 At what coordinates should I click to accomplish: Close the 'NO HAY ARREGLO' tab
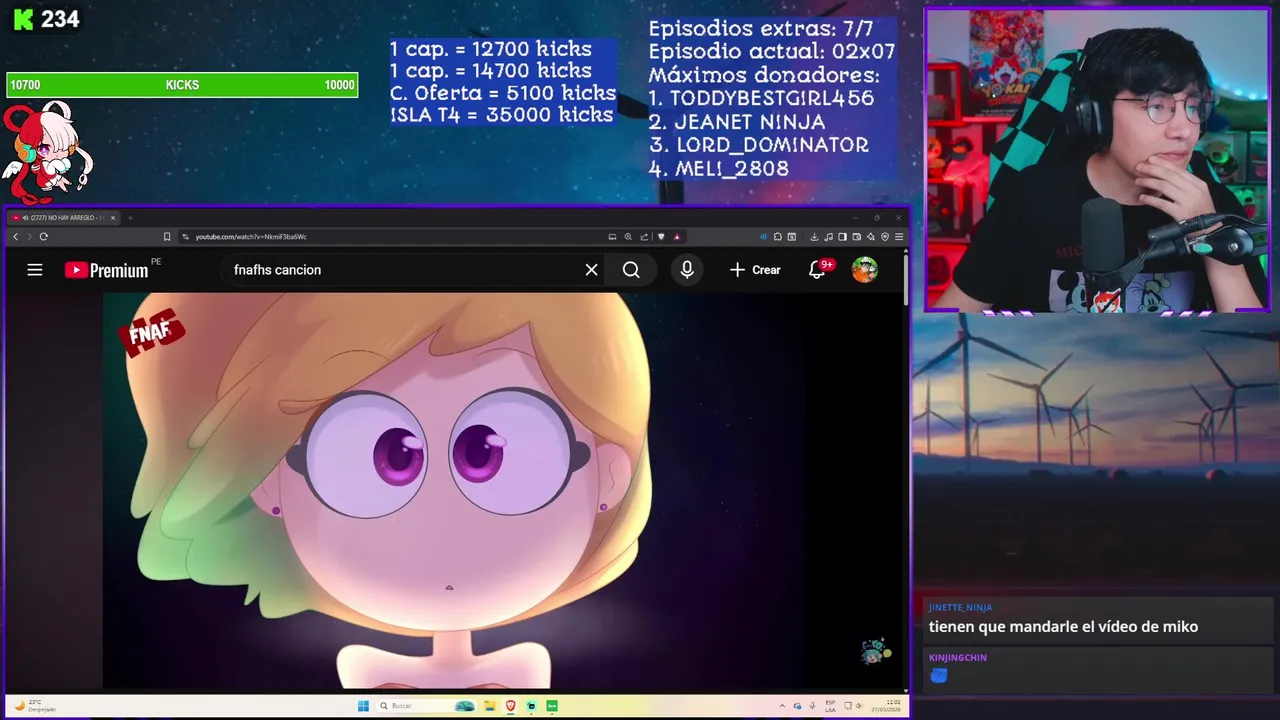(113, 218)
